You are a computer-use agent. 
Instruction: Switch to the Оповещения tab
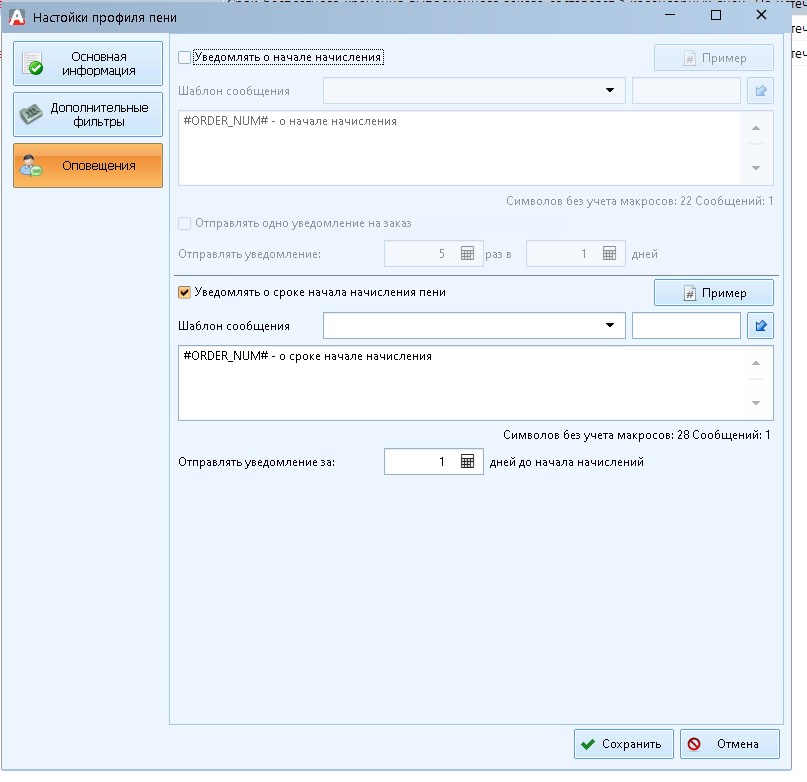coord(87,165)
